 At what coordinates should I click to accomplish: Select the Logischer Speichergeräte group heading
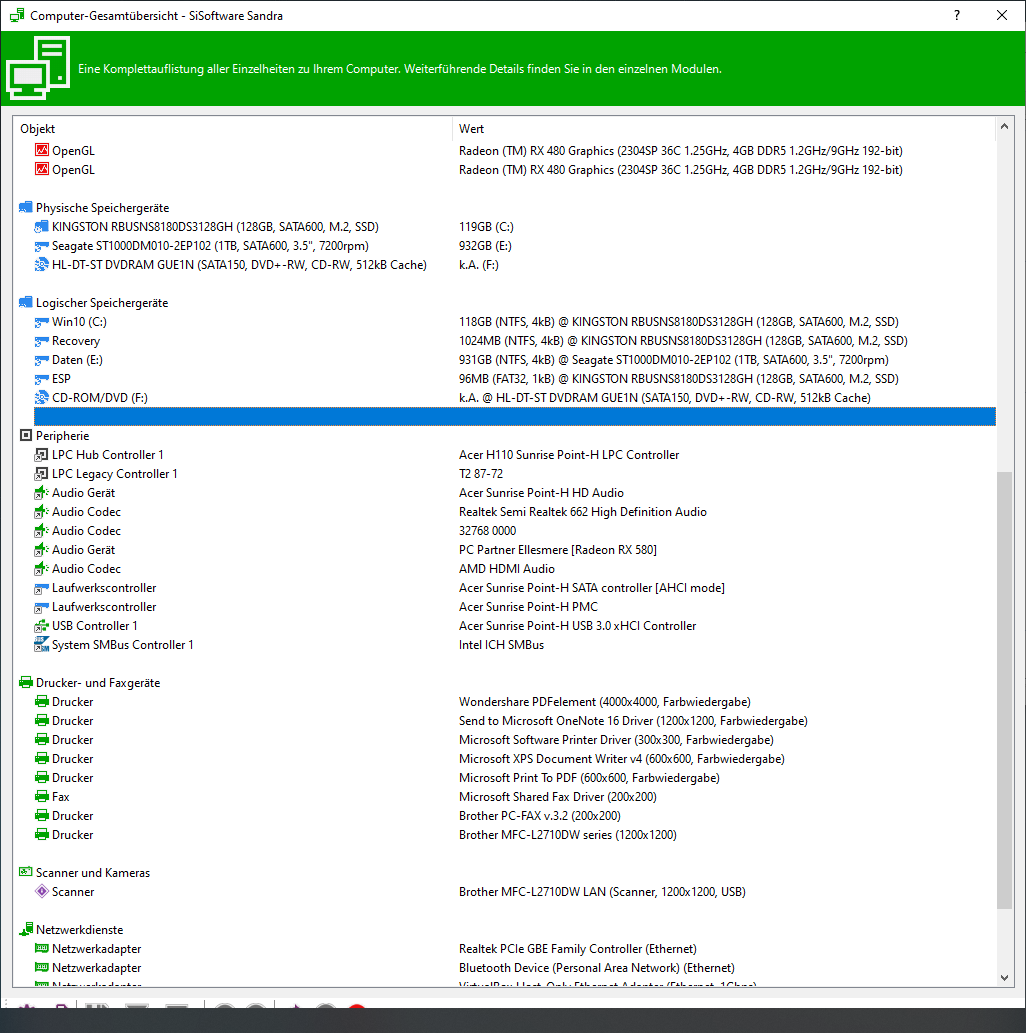click(x=102, y=303)
